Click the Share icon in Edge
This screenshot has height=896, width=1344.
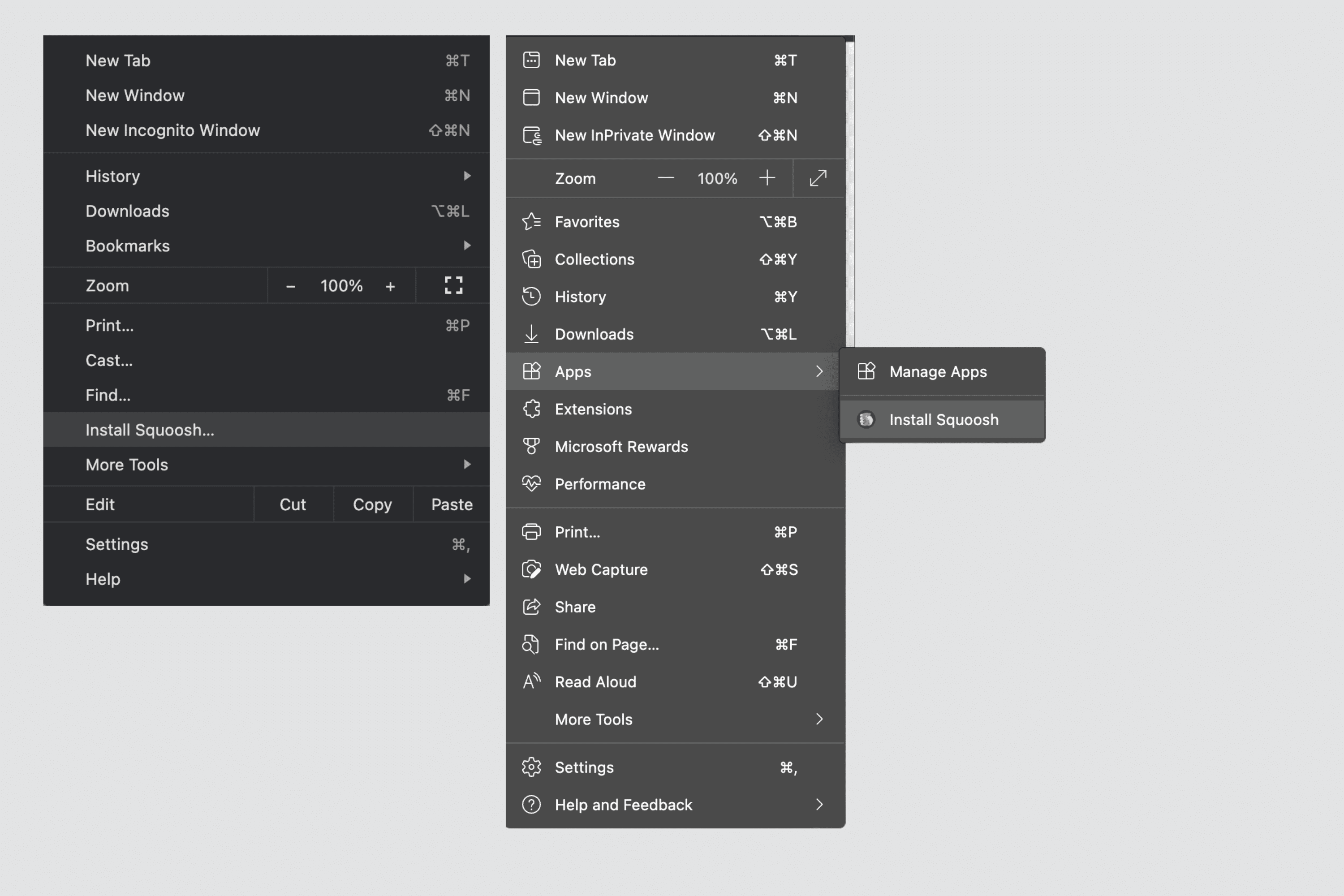click(531, 607)
